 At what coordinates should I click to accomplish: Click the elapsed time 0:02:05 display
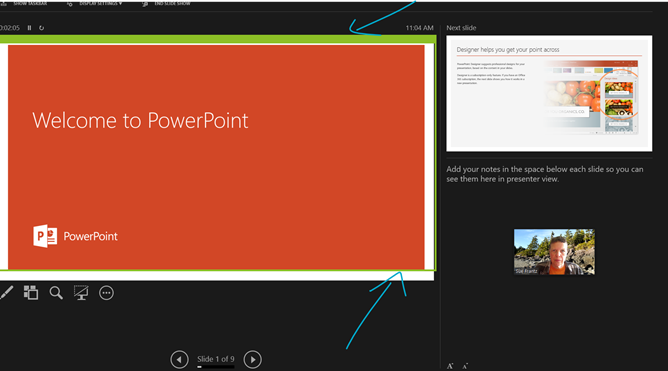click(10, 28)
